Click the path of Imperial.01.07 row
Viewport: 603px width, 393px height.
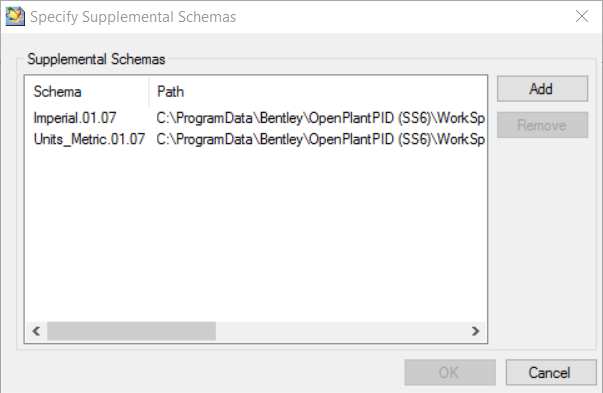coord(321,118)
